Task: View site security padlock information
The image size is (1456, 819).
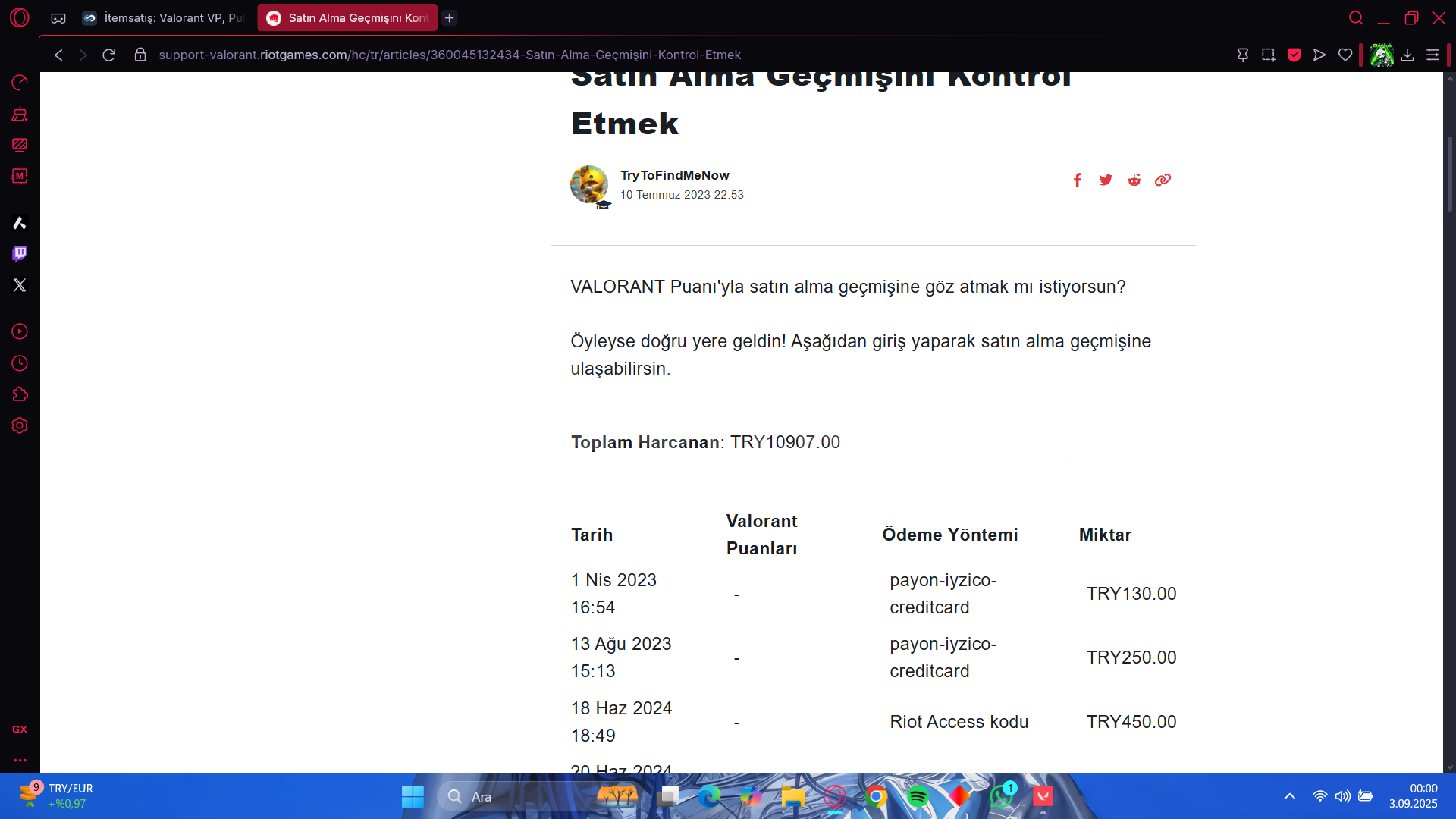Action: click(140, 55)
